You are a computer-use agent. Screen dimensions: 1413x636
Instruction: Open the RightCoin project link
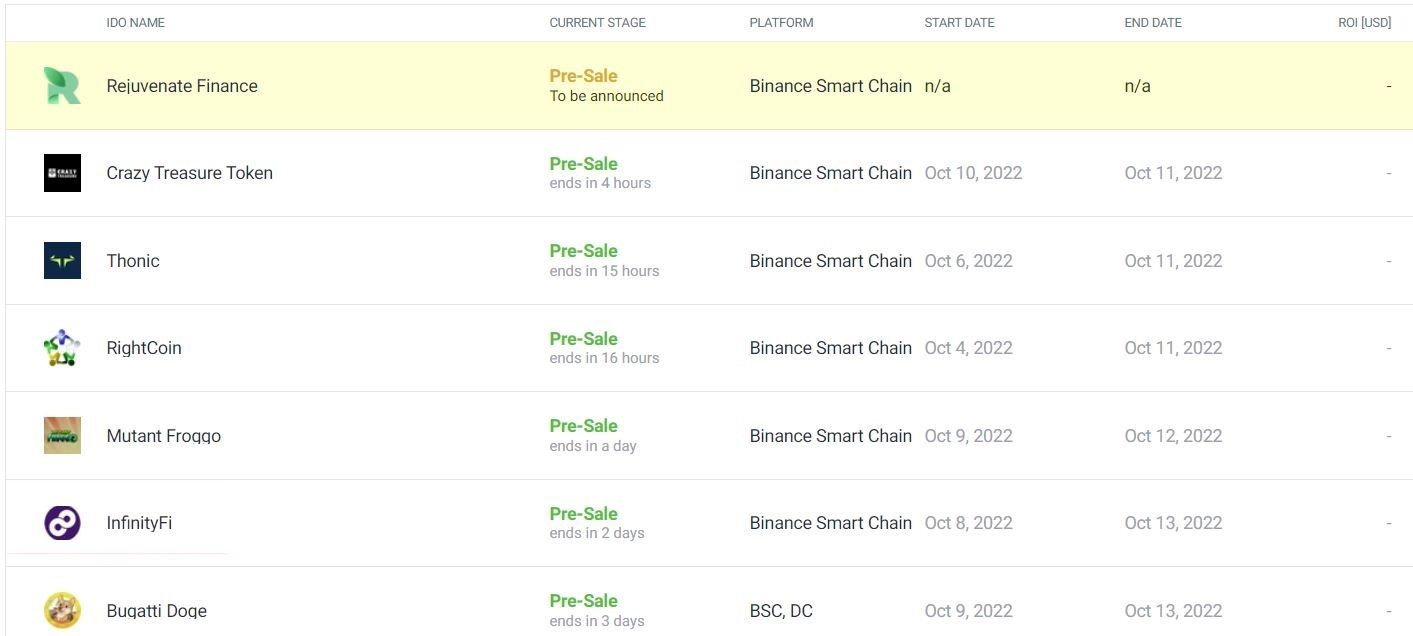click(144, 348)
